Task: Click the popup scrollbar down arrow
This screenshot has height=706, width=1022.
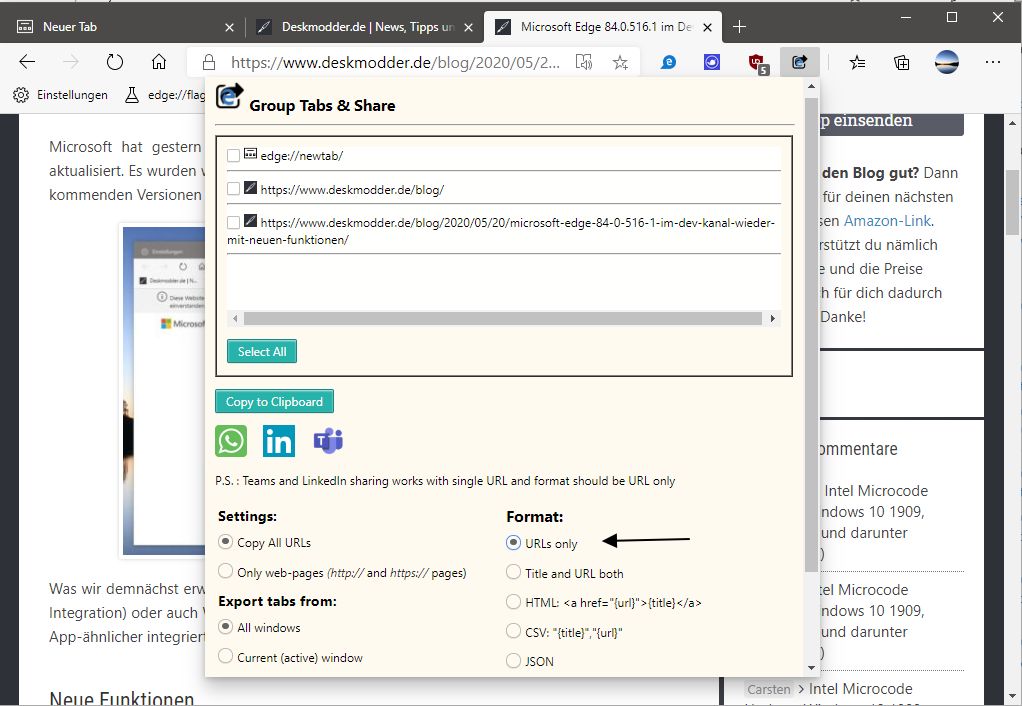Action: point(811,668)
